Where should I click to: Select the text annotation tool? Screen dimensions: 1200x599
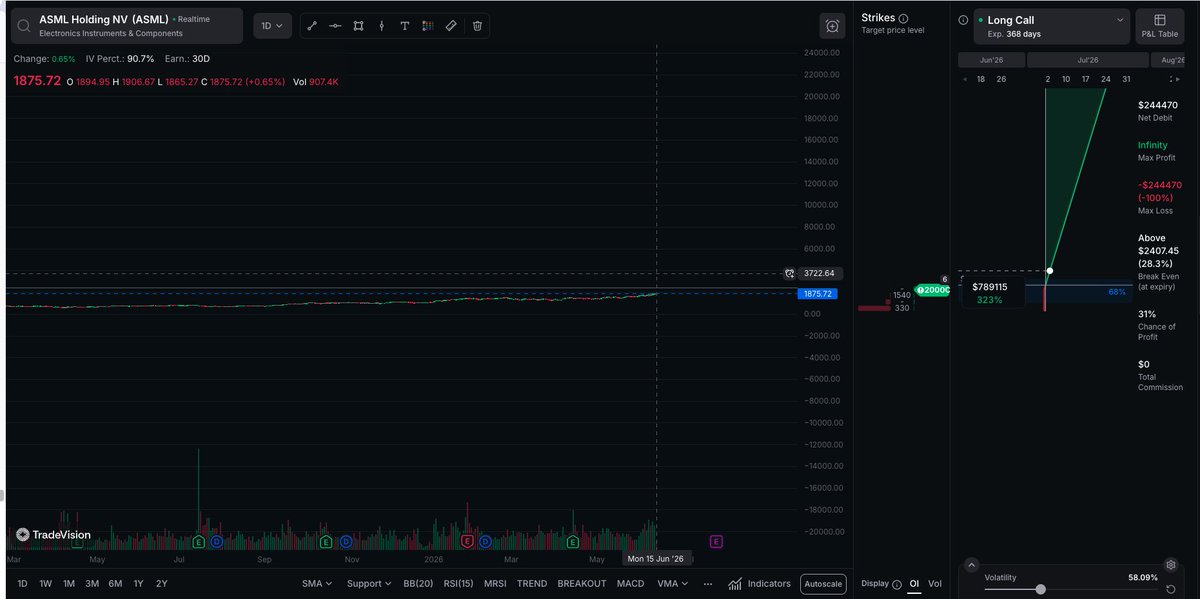pos(404,26)
